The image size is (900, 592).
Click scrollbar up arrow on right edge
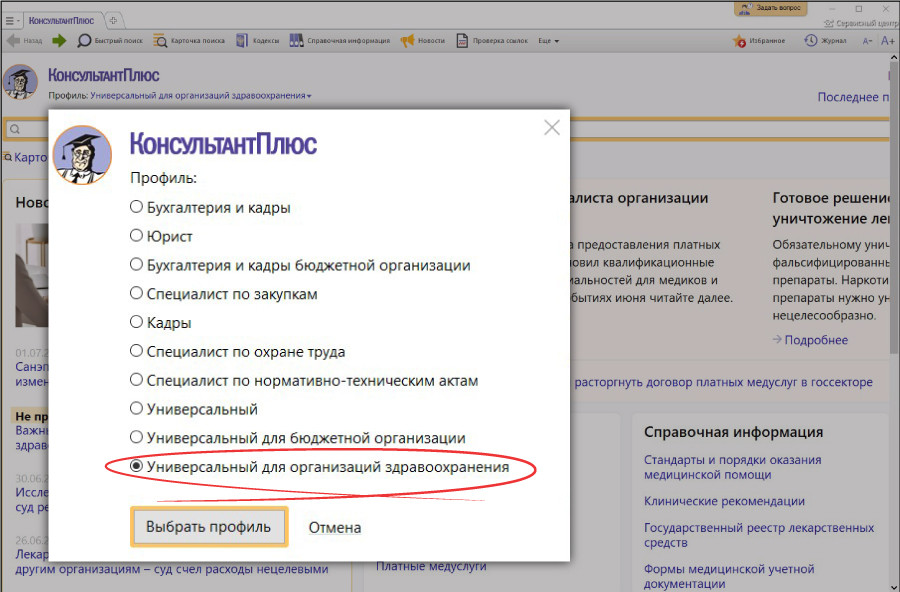(894, 58)
